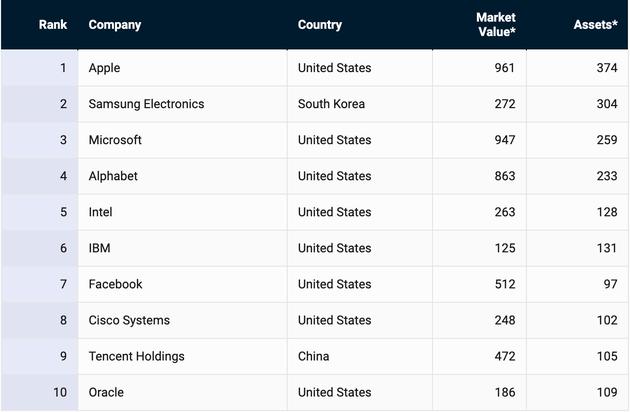Click the South Korea country cell
Image resolution: width=630 pixels, height=412 pixels.
pos(331,104)
